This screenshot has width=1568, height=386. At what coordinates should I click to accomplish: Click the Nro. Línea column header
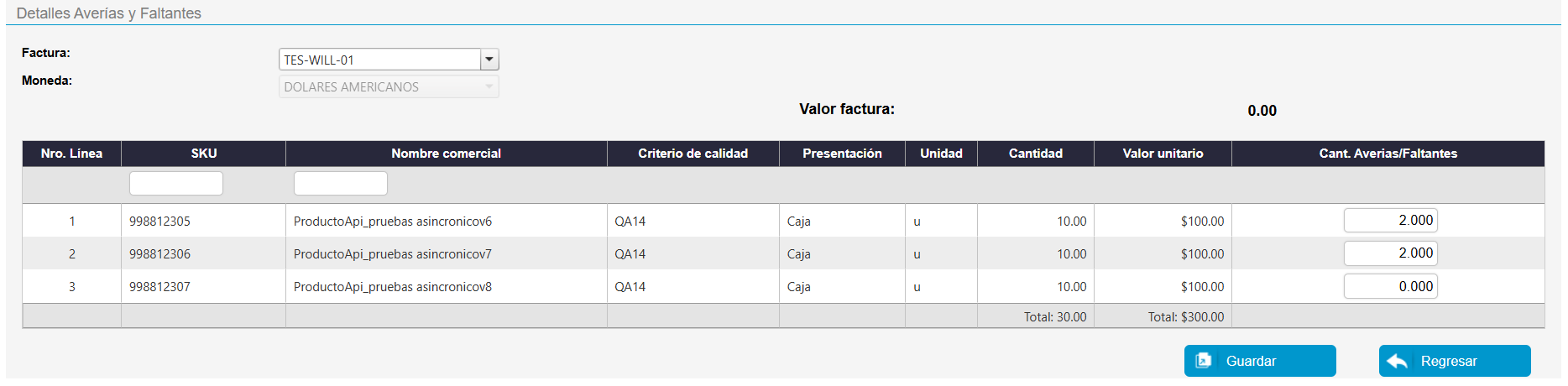(x=71, y=154)
